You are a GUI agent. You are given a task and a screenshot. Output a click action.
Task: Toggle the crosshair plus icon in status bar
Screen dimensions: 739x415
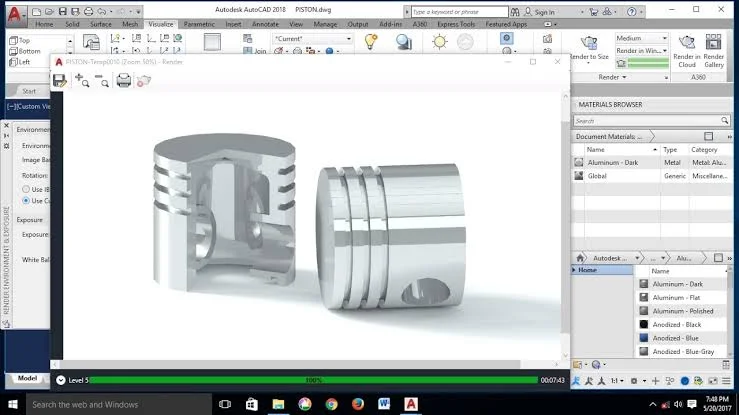(x=655, y=381)
